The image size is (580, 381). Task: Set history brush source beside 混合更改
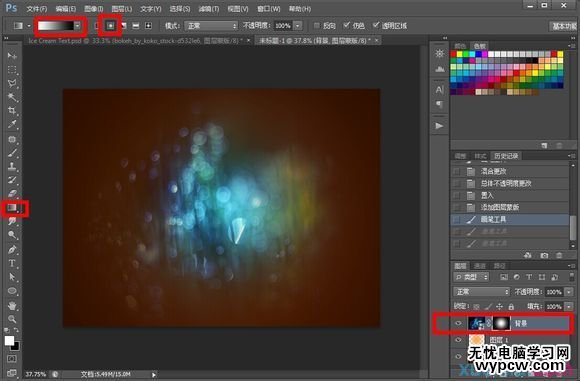457,171
